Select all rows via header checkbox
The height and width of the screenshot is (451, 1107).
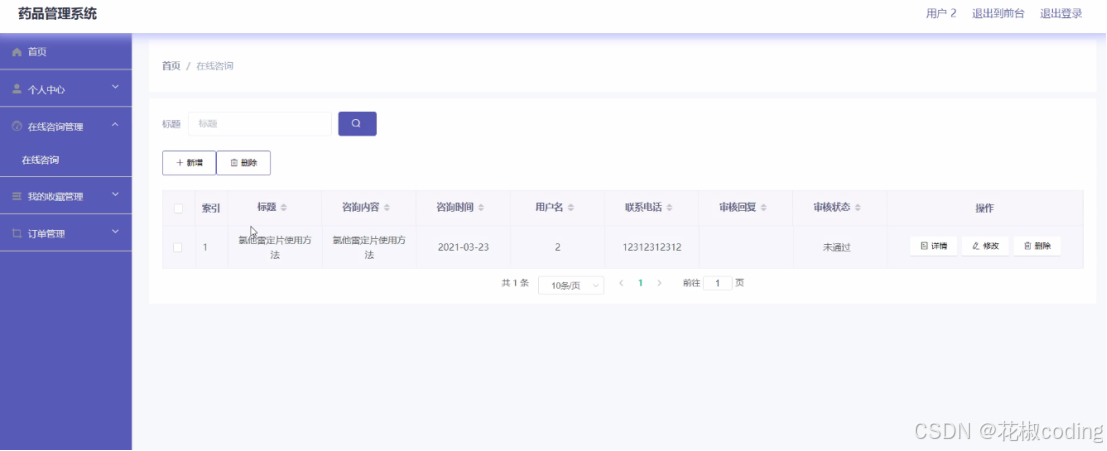(178, 208)
